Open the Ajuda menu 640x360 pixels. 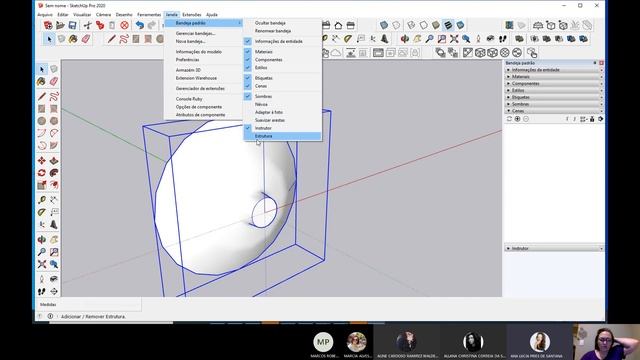click(212, 15)
